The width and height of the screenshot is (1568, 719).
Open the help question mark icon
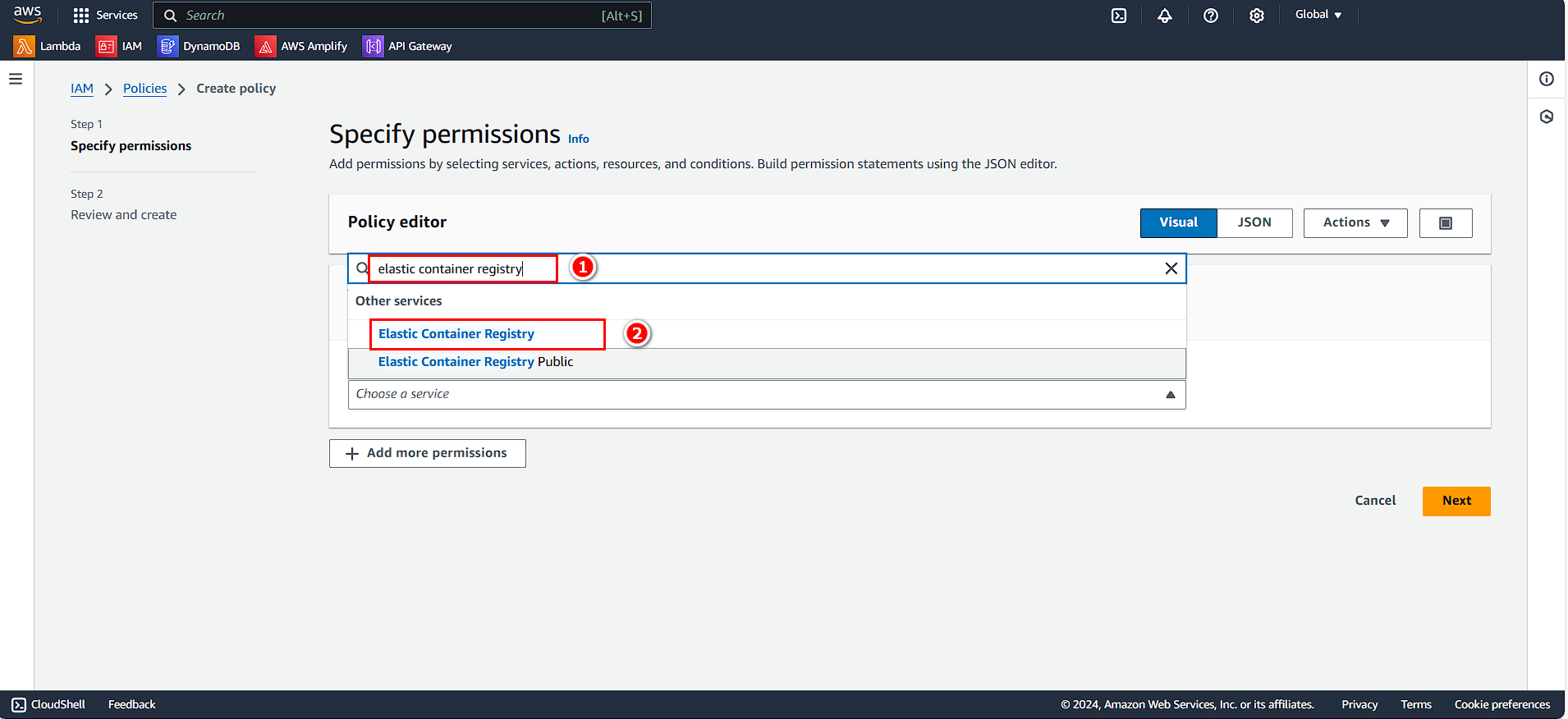[x=1211, y=16]
